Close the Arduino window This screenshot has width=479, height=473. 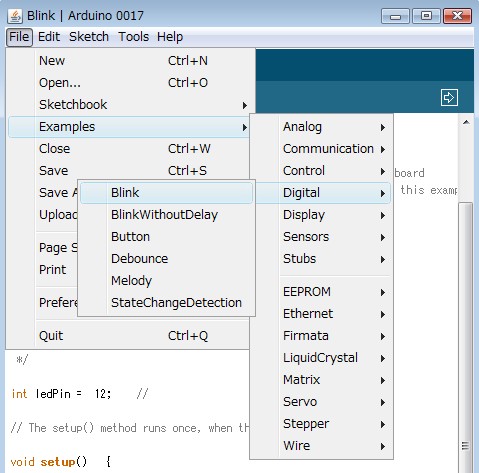coord(457,16)
